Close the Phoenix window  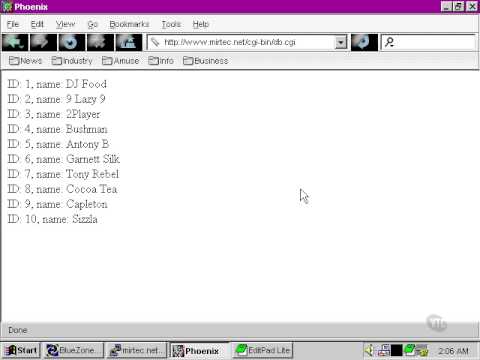point(472,6)
